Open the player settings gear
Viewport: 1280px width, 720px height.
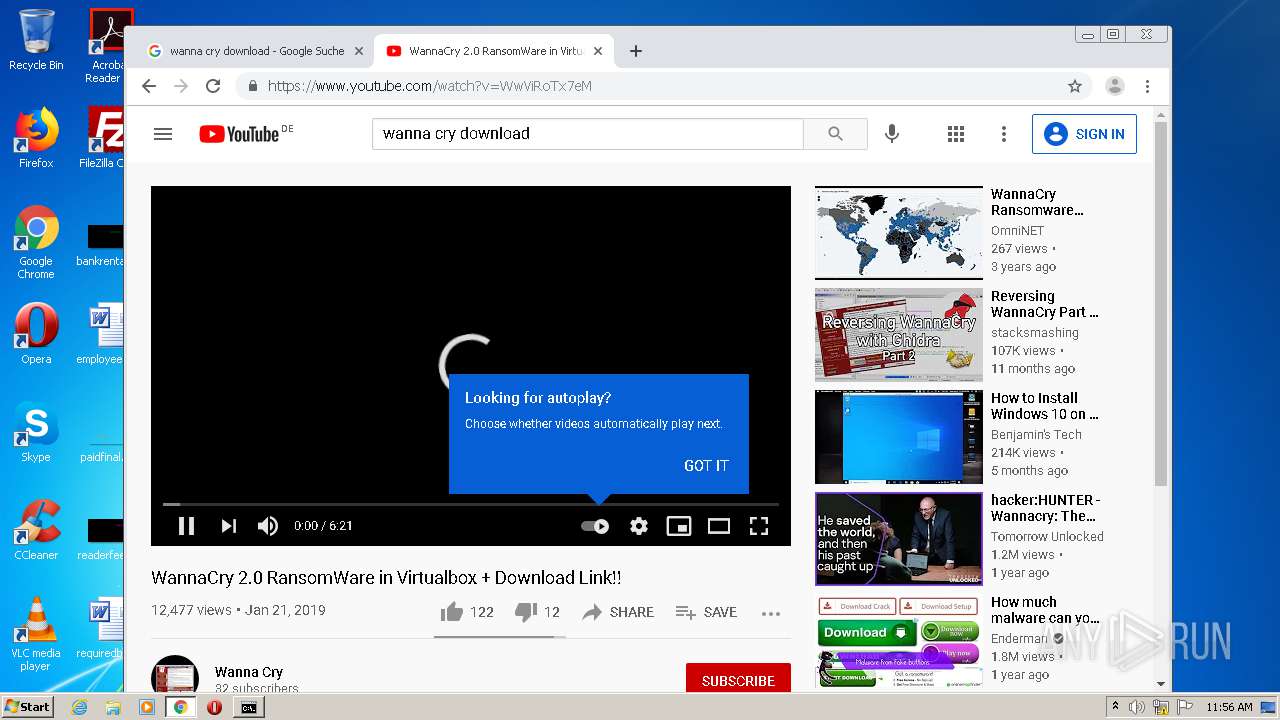[x=639, y=526]
